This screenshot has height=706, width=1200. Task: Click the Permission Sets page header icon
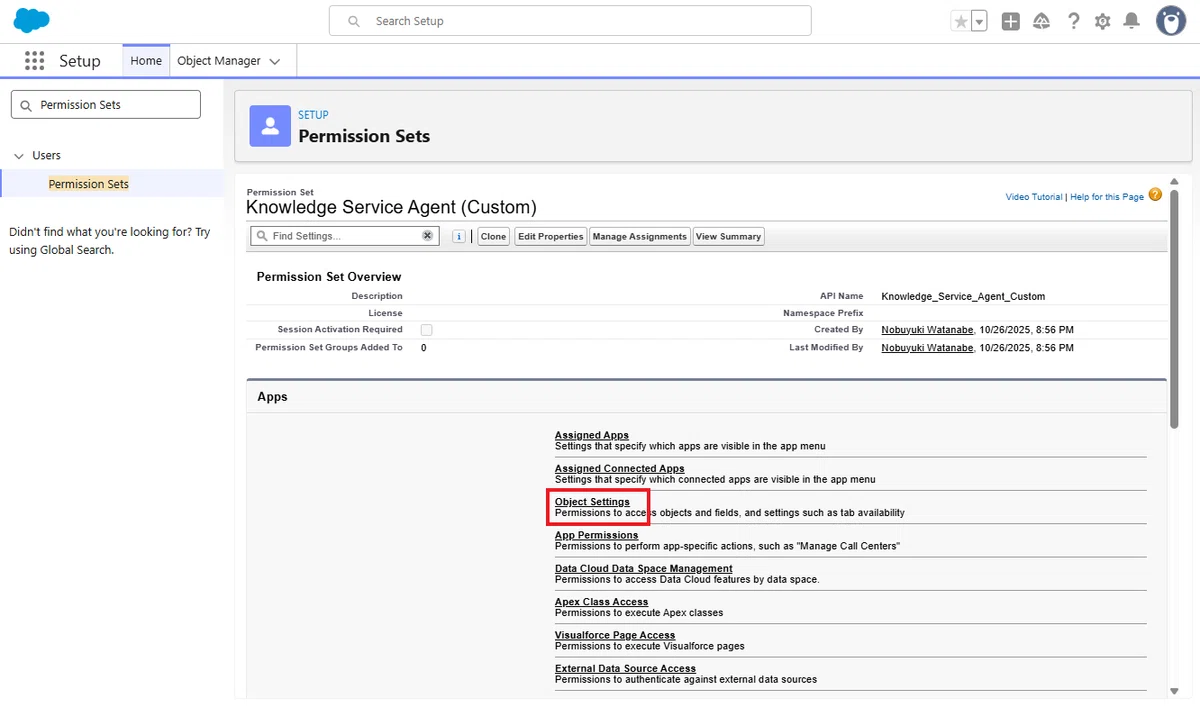(269, 125)
